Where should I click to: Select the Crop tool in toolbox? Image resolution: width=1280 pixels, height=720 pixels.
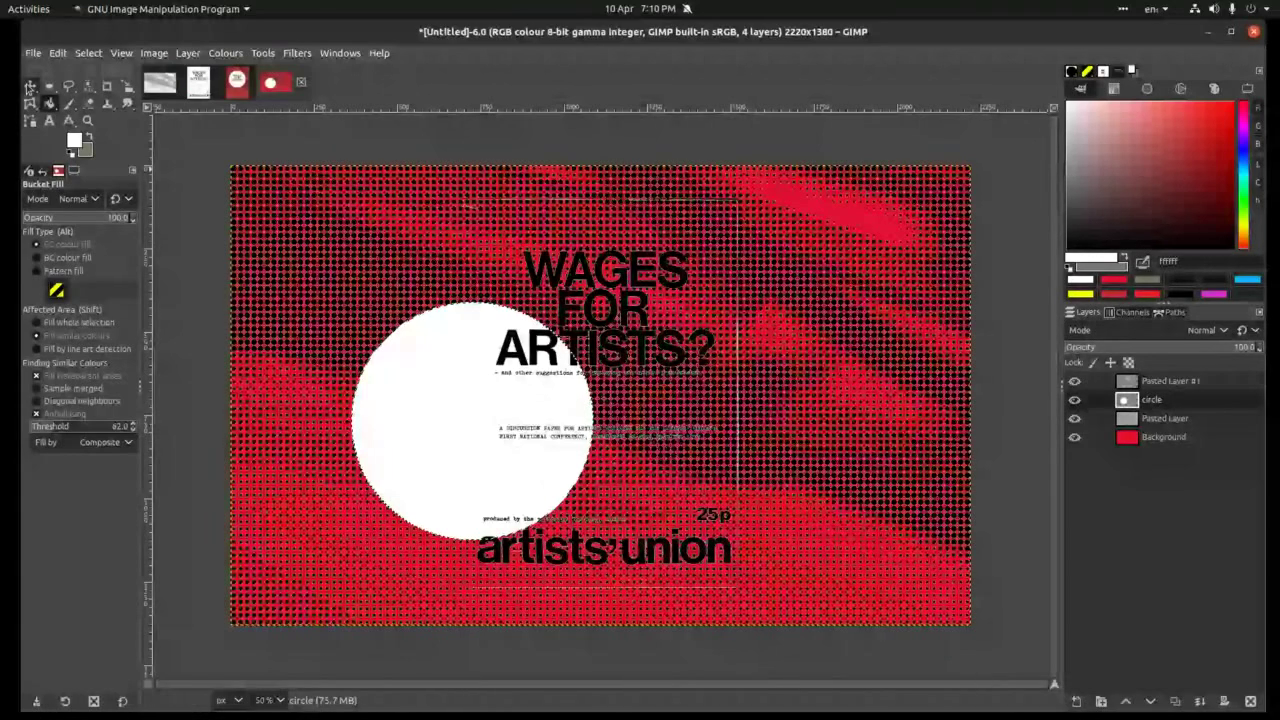coord(107,86)
